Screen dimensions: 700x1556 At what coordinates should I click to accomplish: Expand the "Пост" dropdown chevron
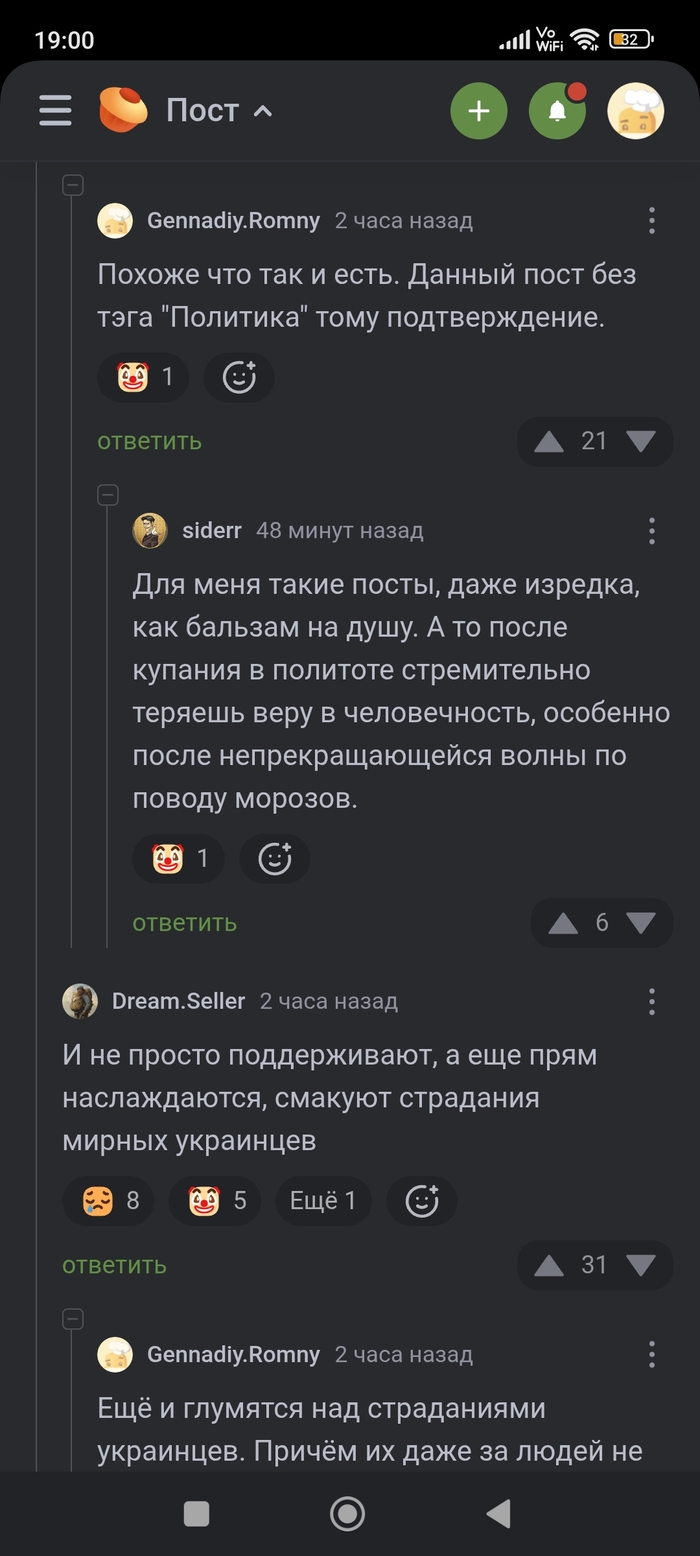[x=263, y=111]
